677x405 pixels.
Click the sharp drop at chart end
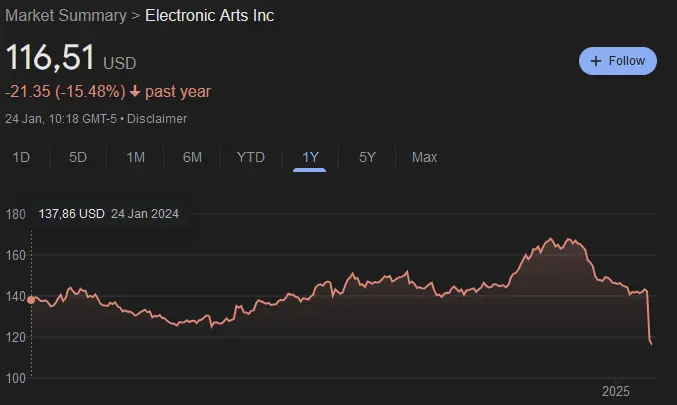click(649, 317)
